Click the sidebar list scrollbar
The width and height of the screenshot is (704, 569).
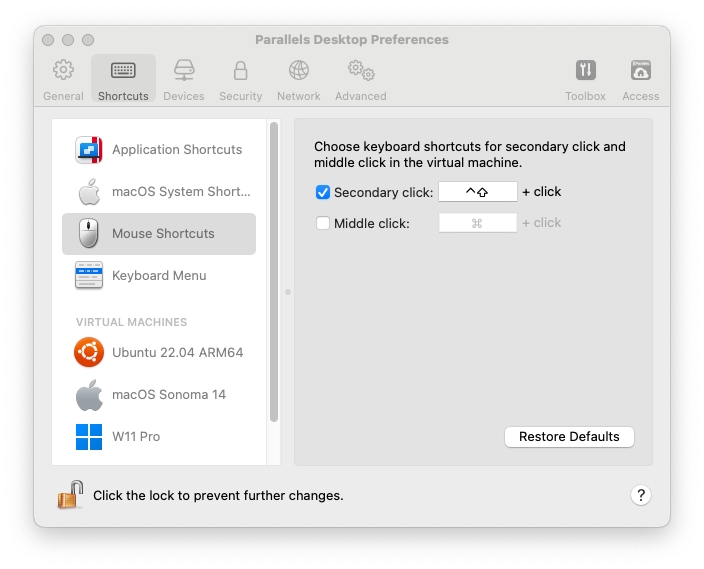coord(273,270)
